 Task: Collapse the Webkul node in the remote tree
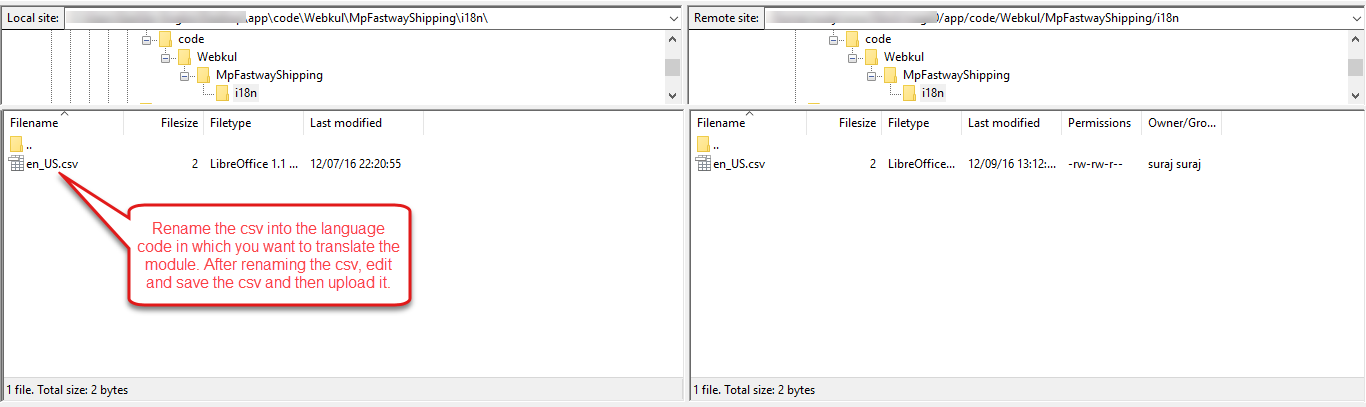(852, 57)
